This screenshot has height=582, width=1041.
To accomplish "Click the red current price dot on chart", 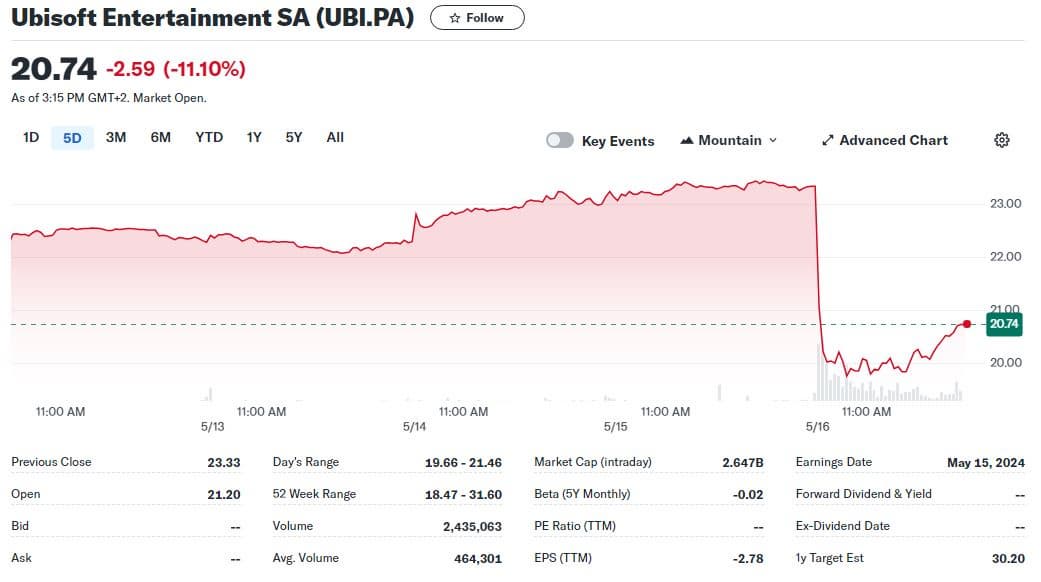I will coord(966,323).
